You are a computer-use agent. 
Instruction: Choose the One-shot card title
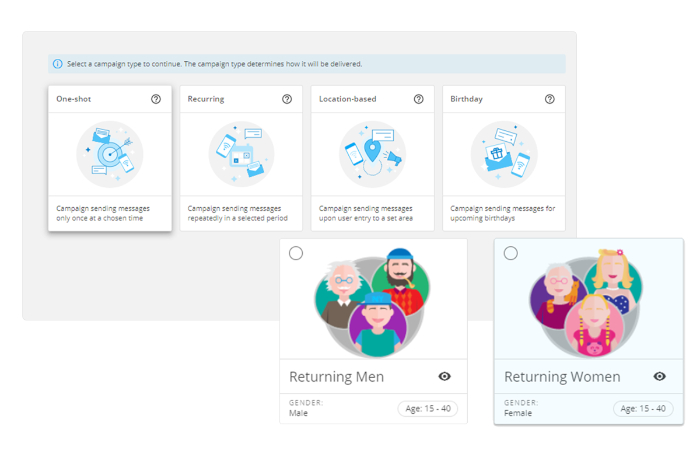tap(74, 99)
